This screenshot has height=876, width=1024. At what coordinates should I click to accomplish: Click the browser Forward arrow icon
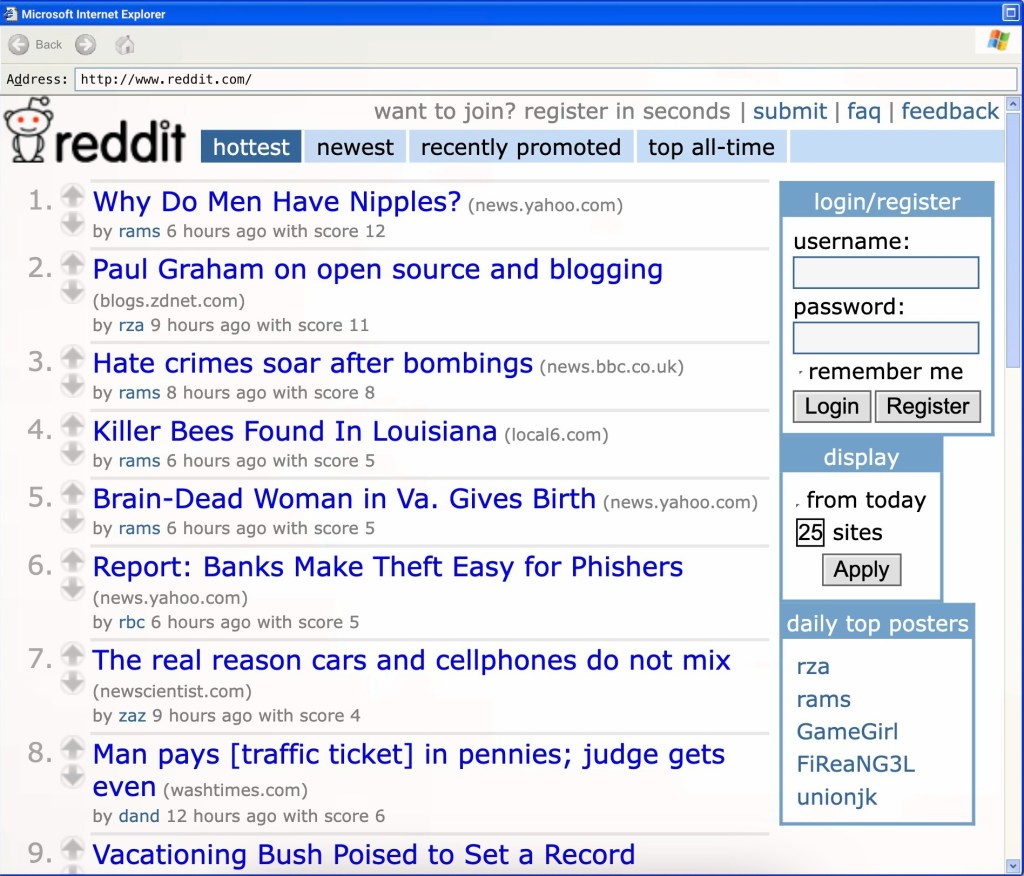(86, 44)
